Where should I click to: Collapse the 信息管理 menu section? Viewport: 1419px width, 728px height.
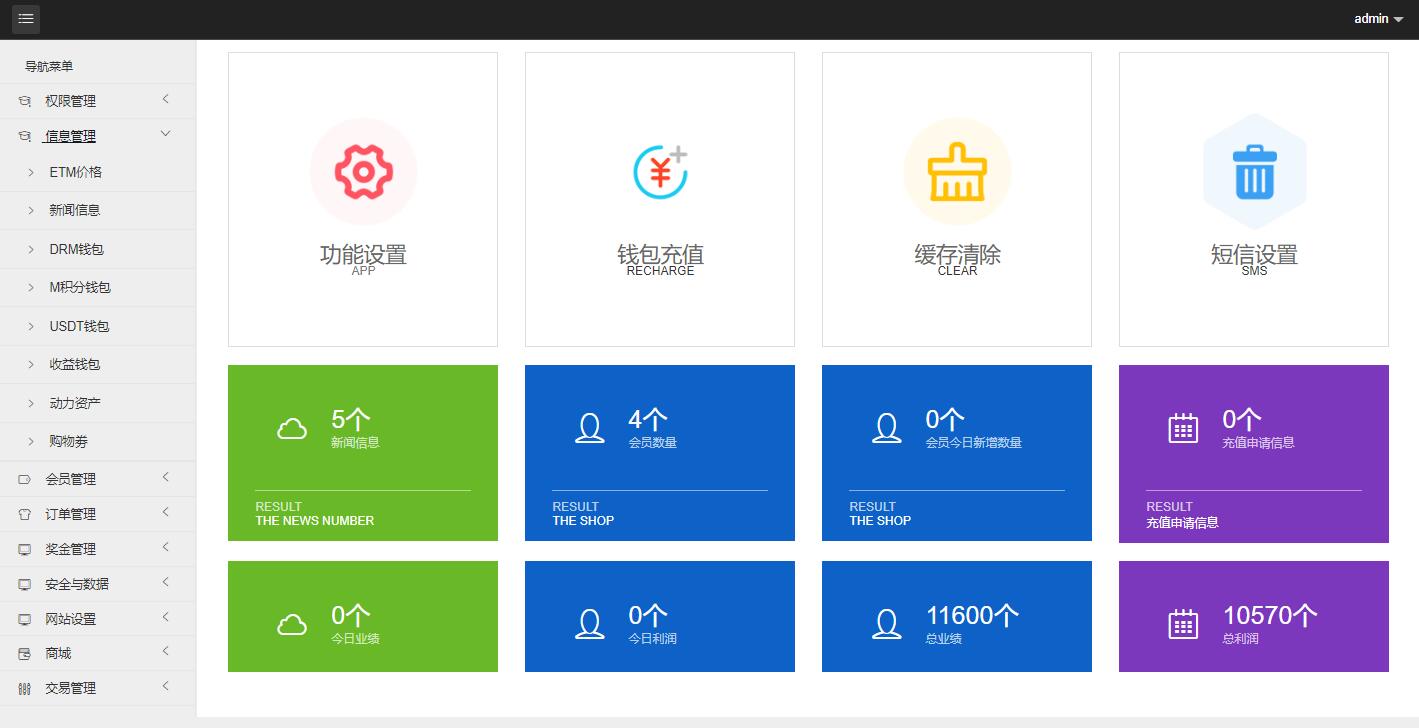click(70, 135)
